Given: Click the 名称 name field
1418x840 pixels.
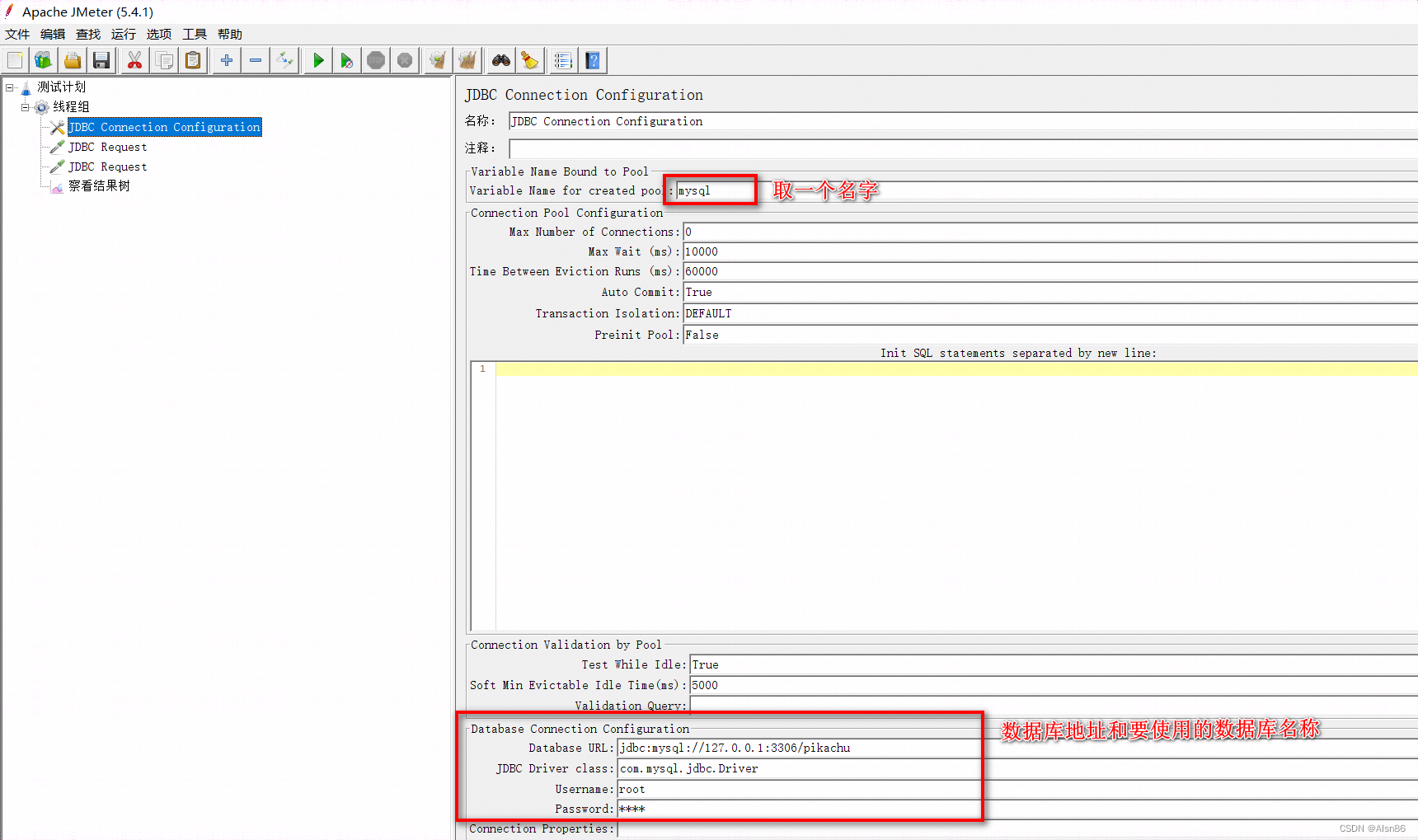Looking at the screenshot, I should pos(963,121).
